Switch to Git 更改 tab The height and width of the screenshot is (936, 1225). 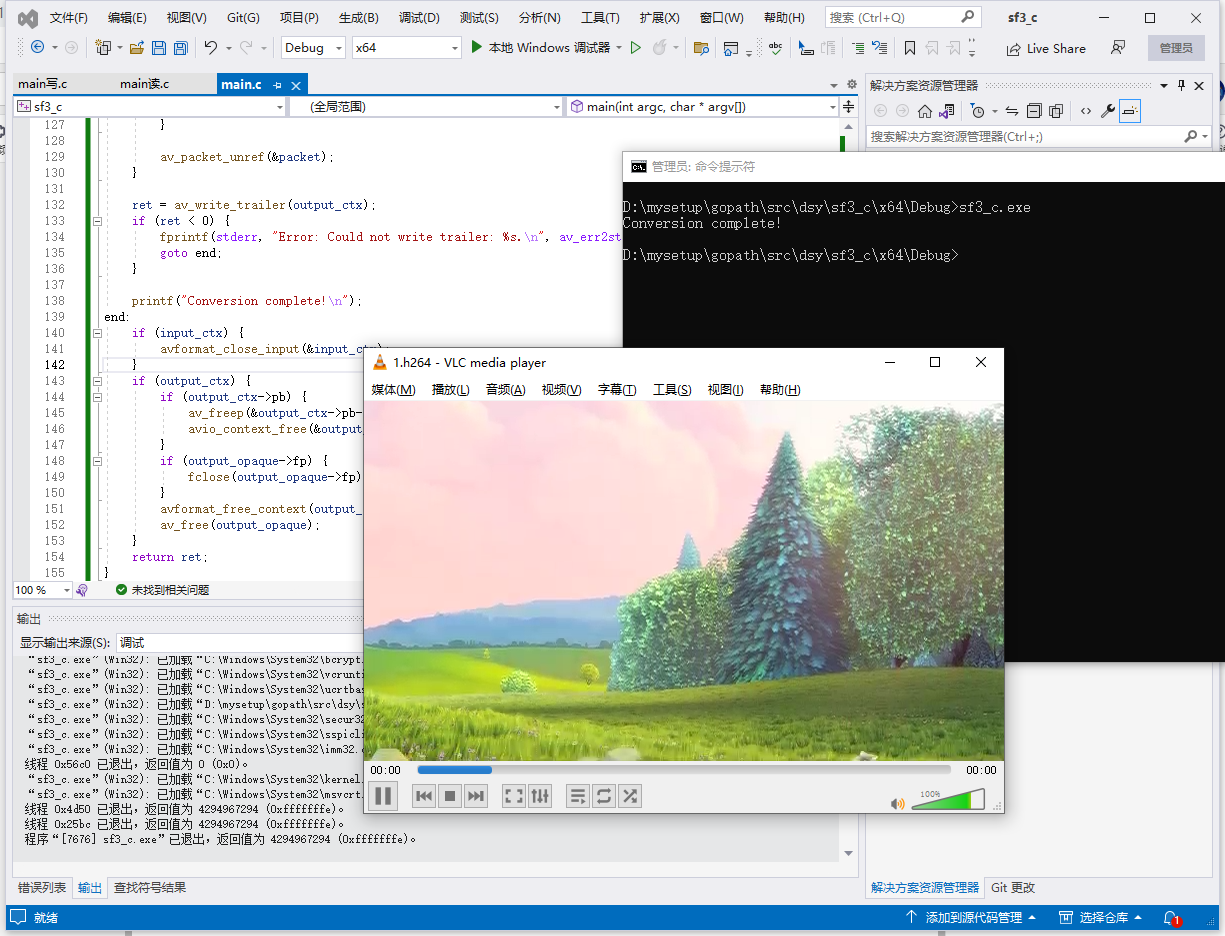(x=1013, y=888)
